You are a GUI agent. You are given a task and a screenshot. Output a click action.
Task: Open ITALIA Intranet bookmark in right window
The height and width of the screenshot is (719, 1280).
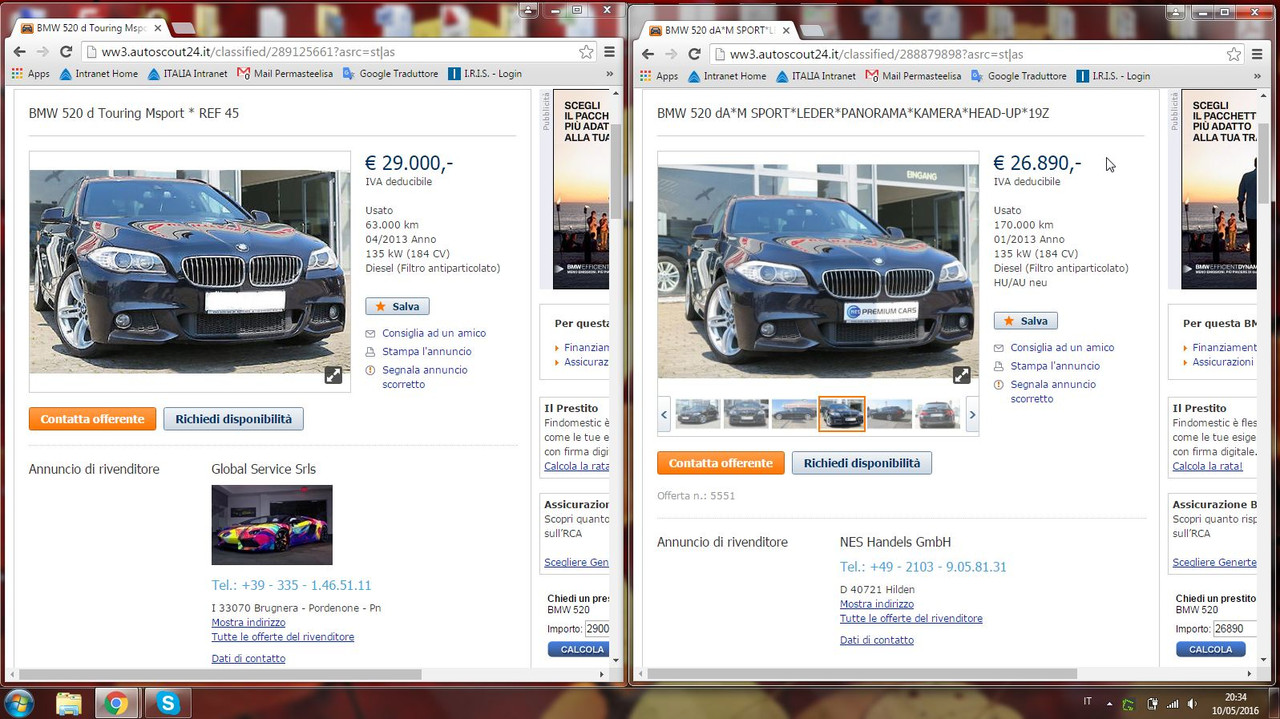[816, 76]
